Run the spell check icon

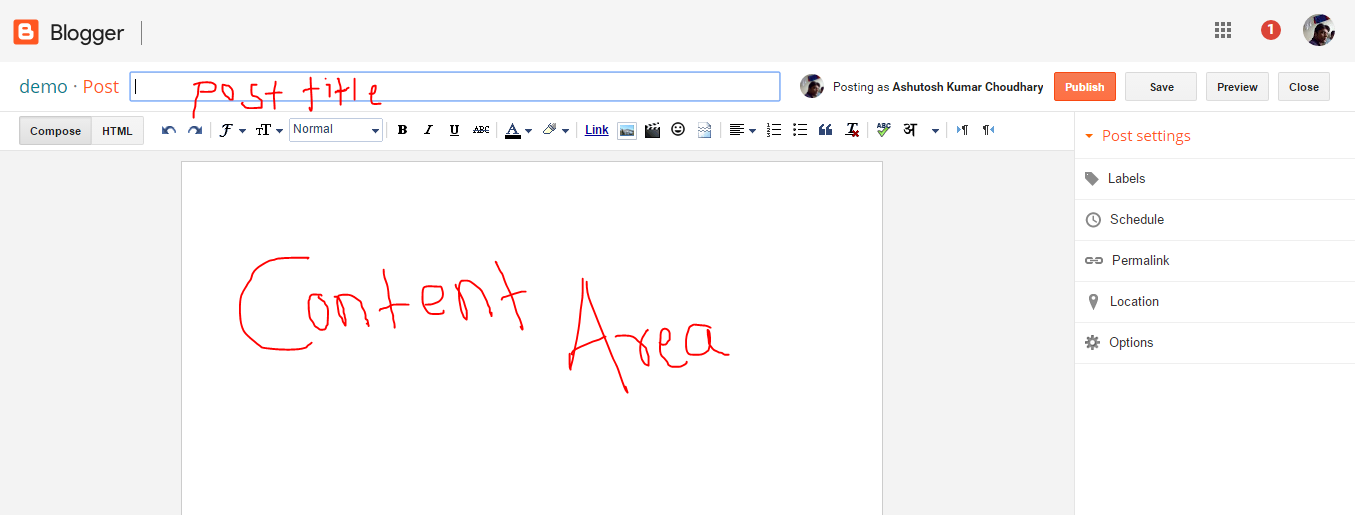[883, 130]
